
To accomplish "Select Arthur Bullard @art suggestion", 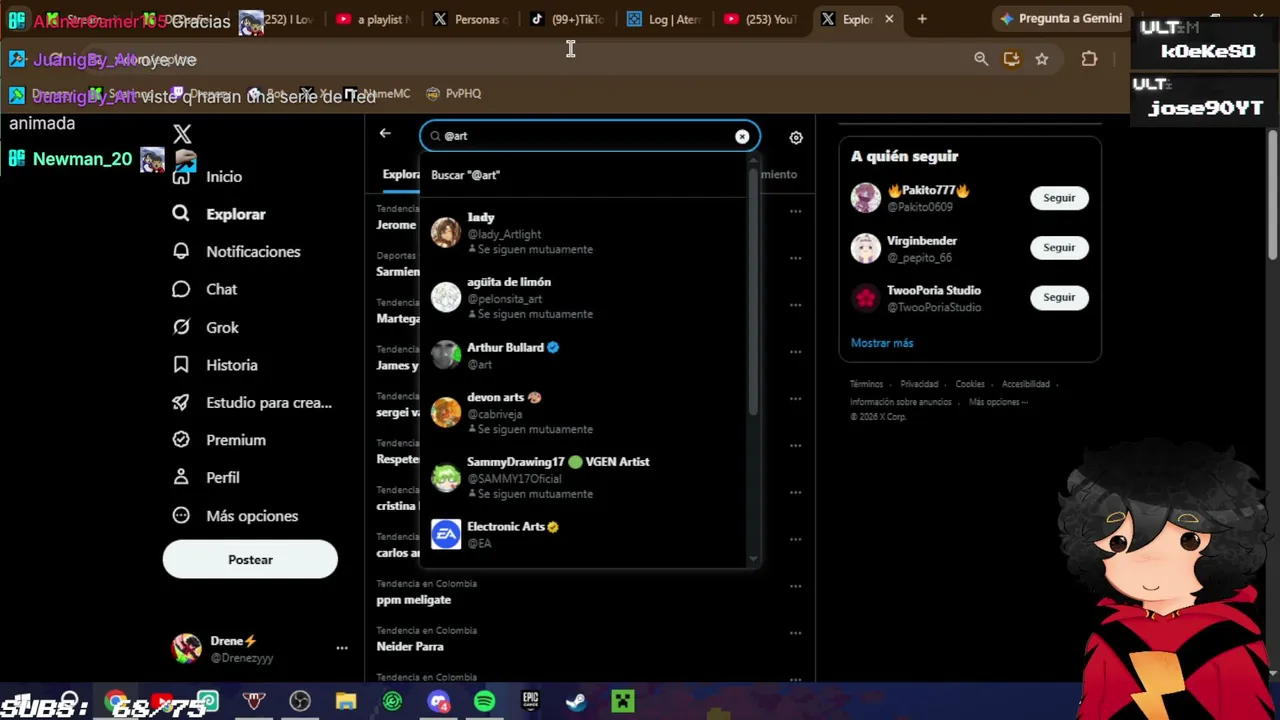I will tap(585, 355).
